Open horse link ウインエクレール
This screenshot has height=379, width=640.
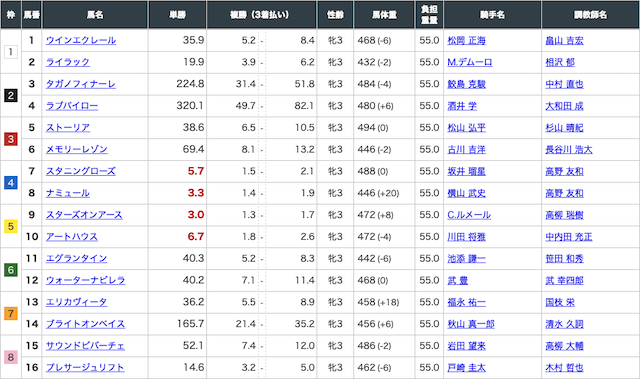pos(81,40)
